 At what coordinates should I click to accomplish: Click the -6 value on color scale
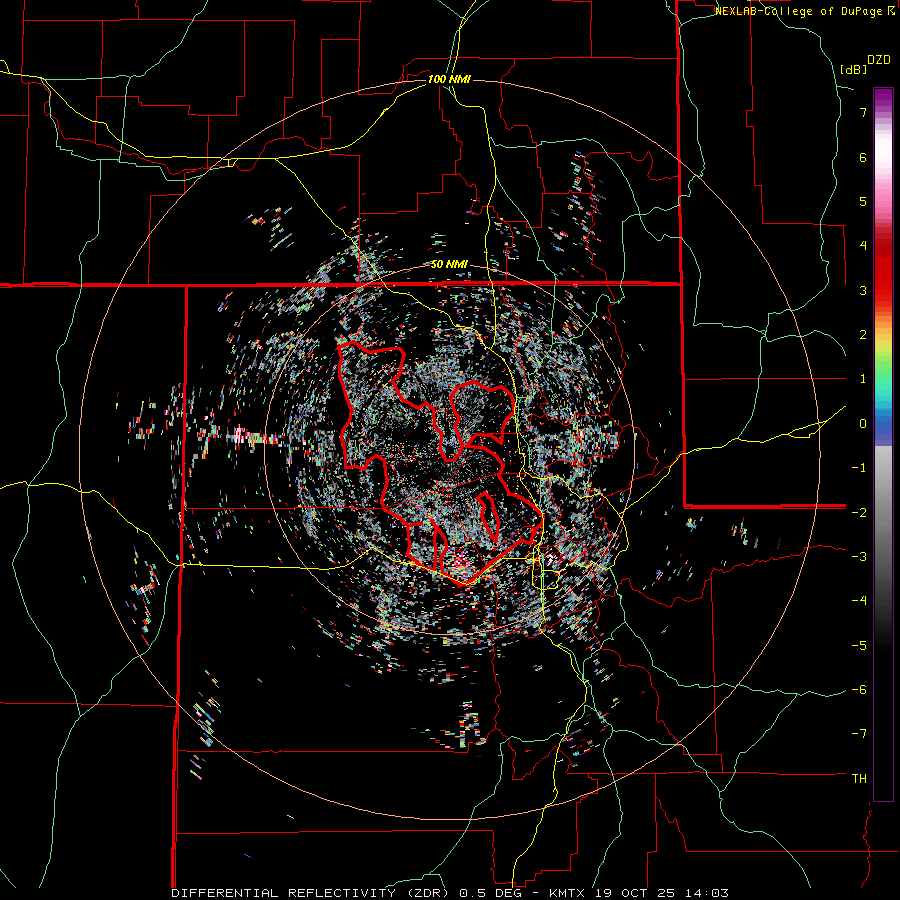pyautogui.click(x=859, y=690)
